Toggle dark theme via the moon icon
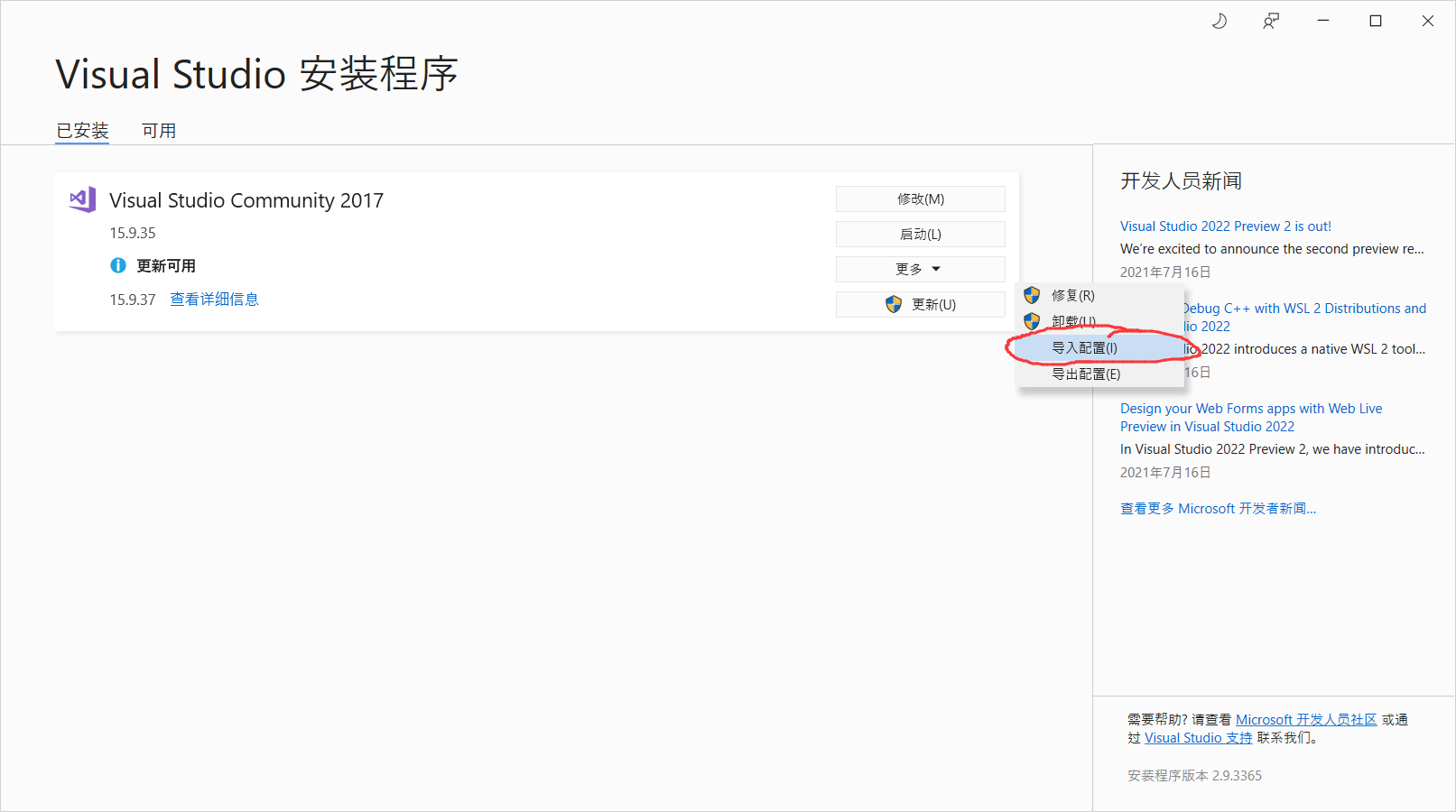This screenshot has width=1456, height=812. click(x=1220, y=20)
